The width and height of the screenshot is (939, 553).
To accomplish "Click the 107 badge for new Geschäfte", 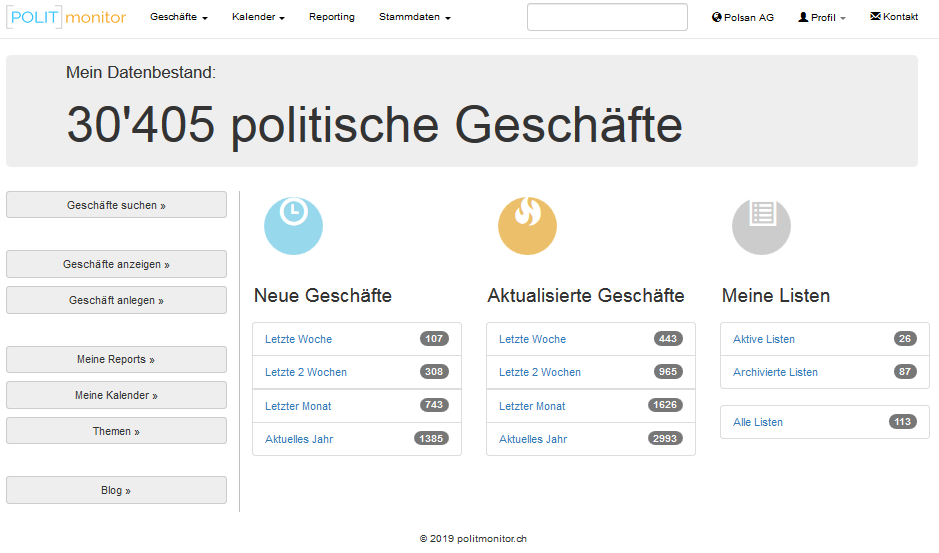I will pos(434,339).
